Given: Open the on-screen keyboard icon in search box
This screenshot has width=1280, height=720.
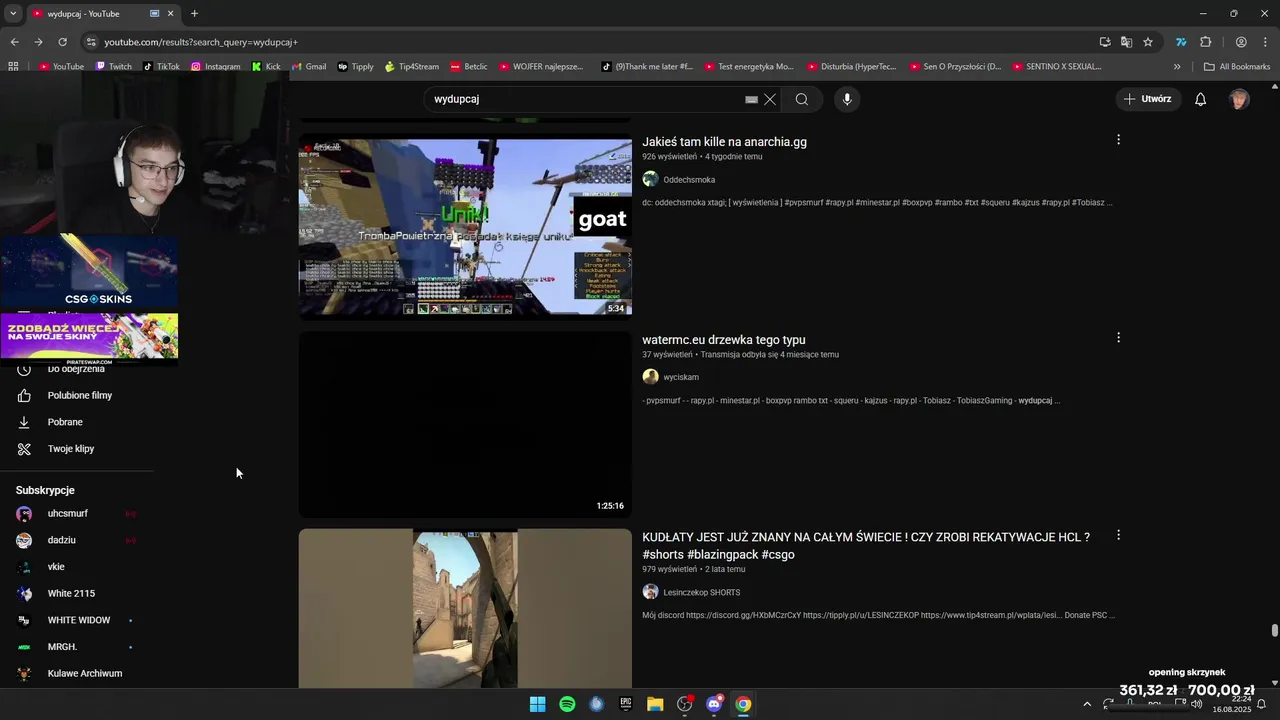Looking at the screenshot, I should pos(751,100).
